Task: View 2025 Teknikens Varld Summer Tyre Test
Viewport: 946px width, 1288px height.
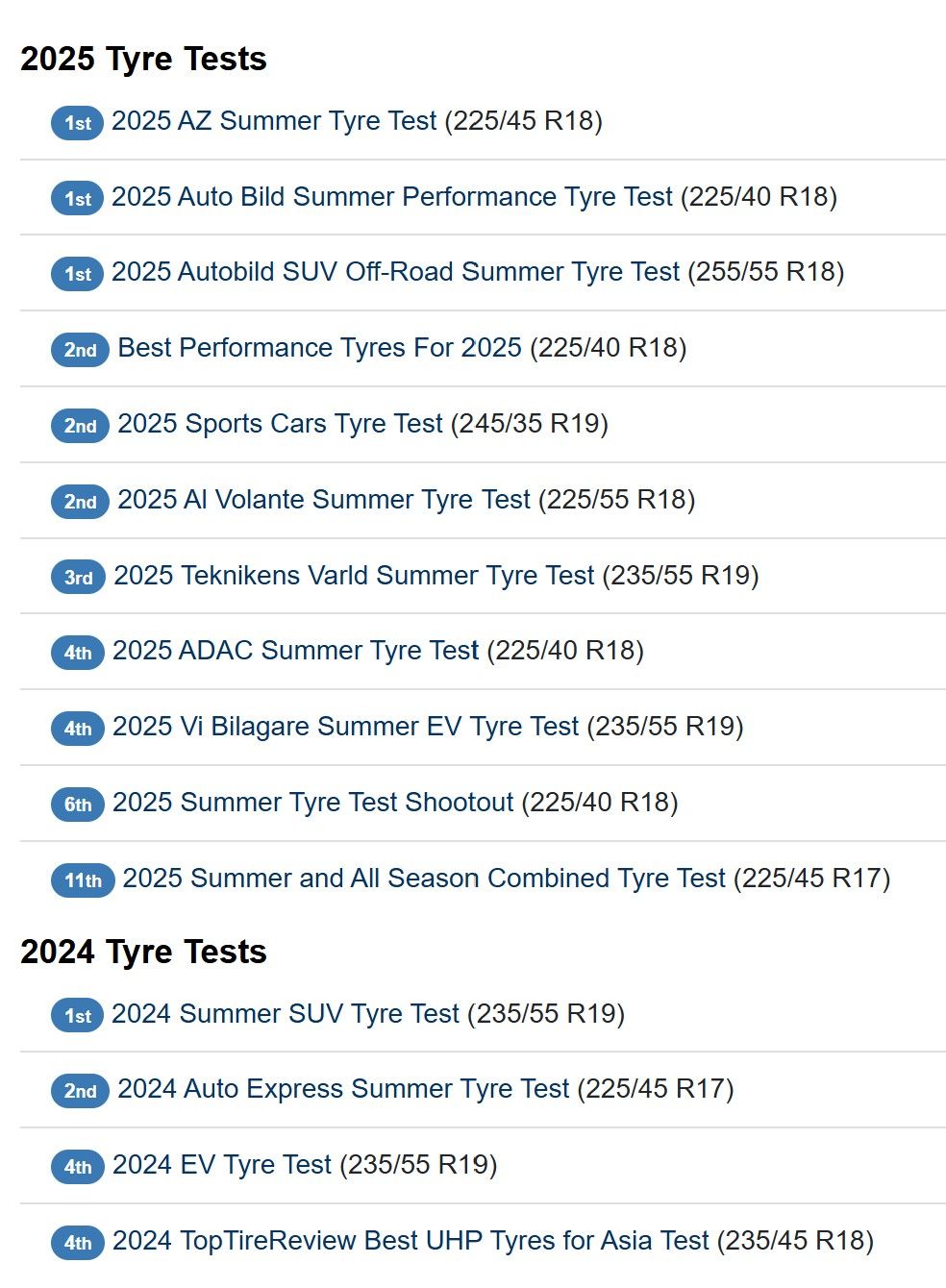Action: (x=354, y=576)
